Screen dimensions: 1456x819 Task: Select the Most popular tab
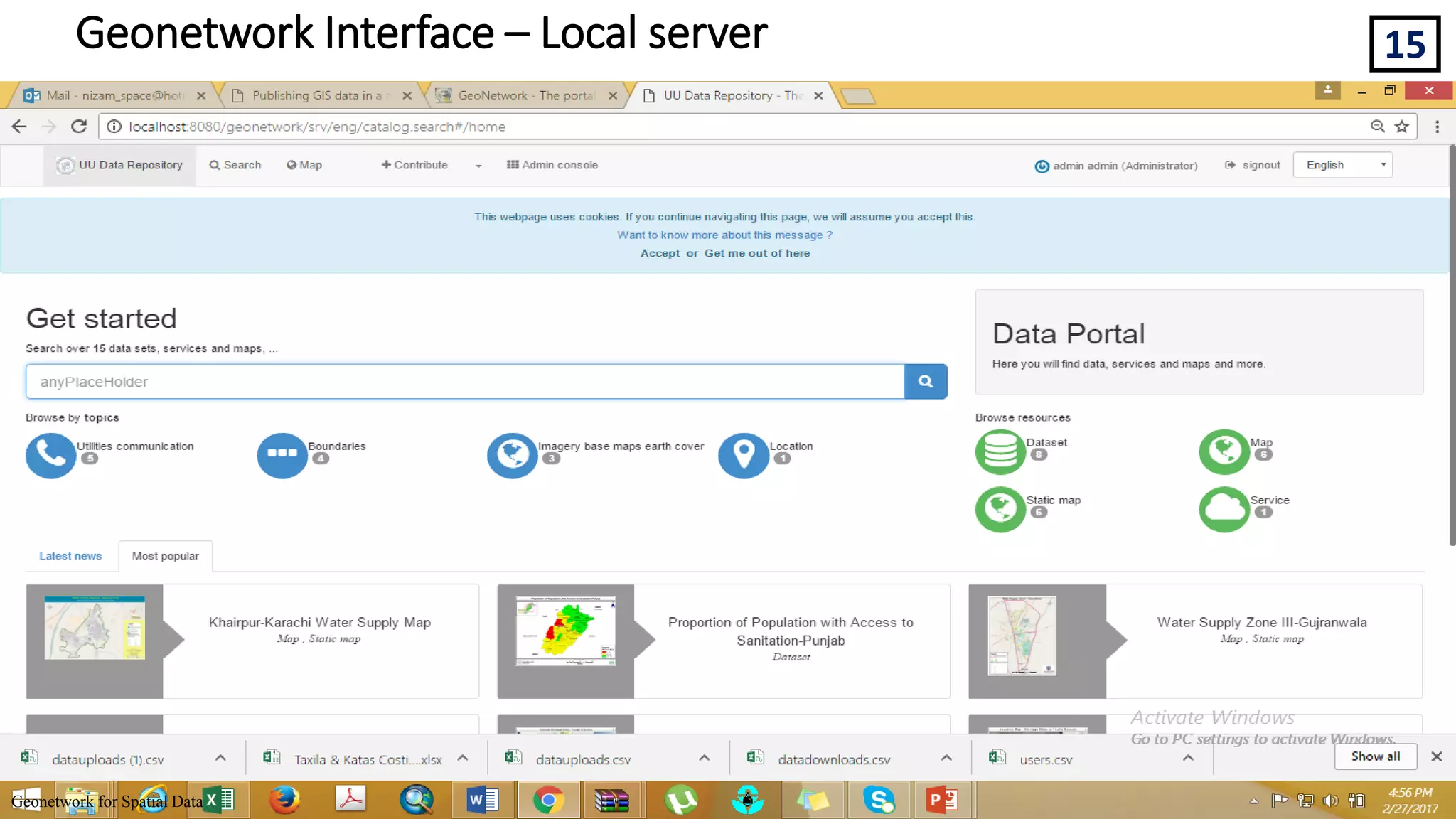point(166,556)
